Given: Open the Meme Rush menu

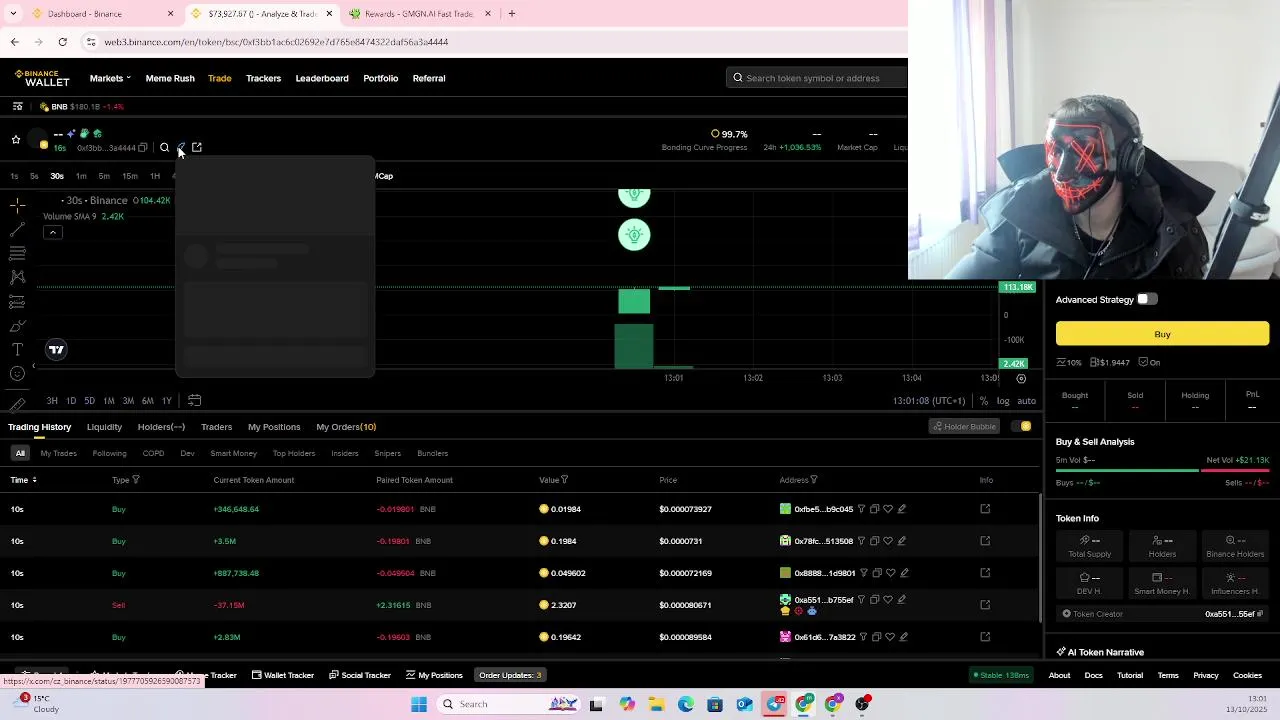Looking at the screenshot, I should [x=170, y=78].
